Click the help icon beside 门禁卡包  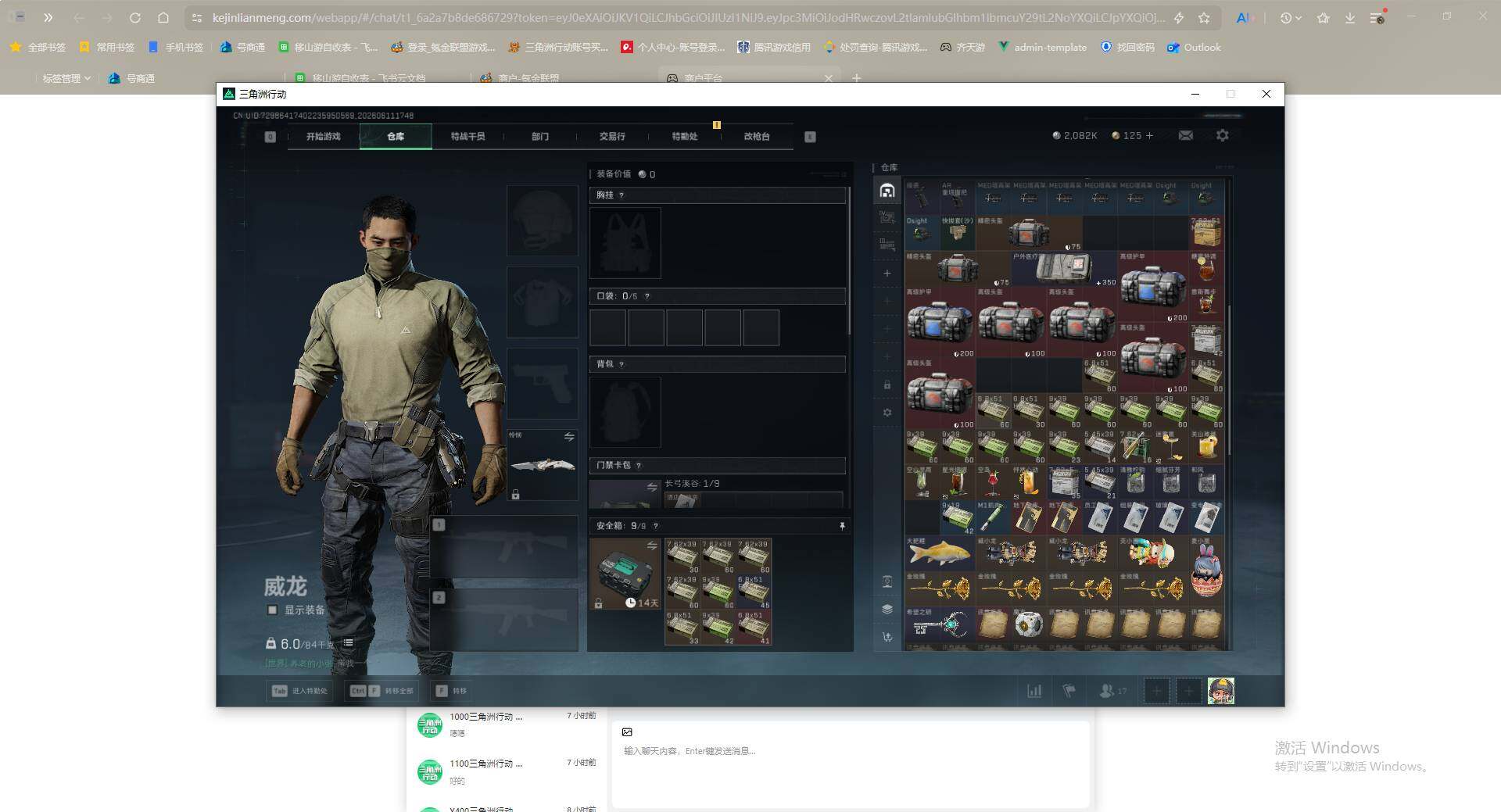click(x=639, y=466)
